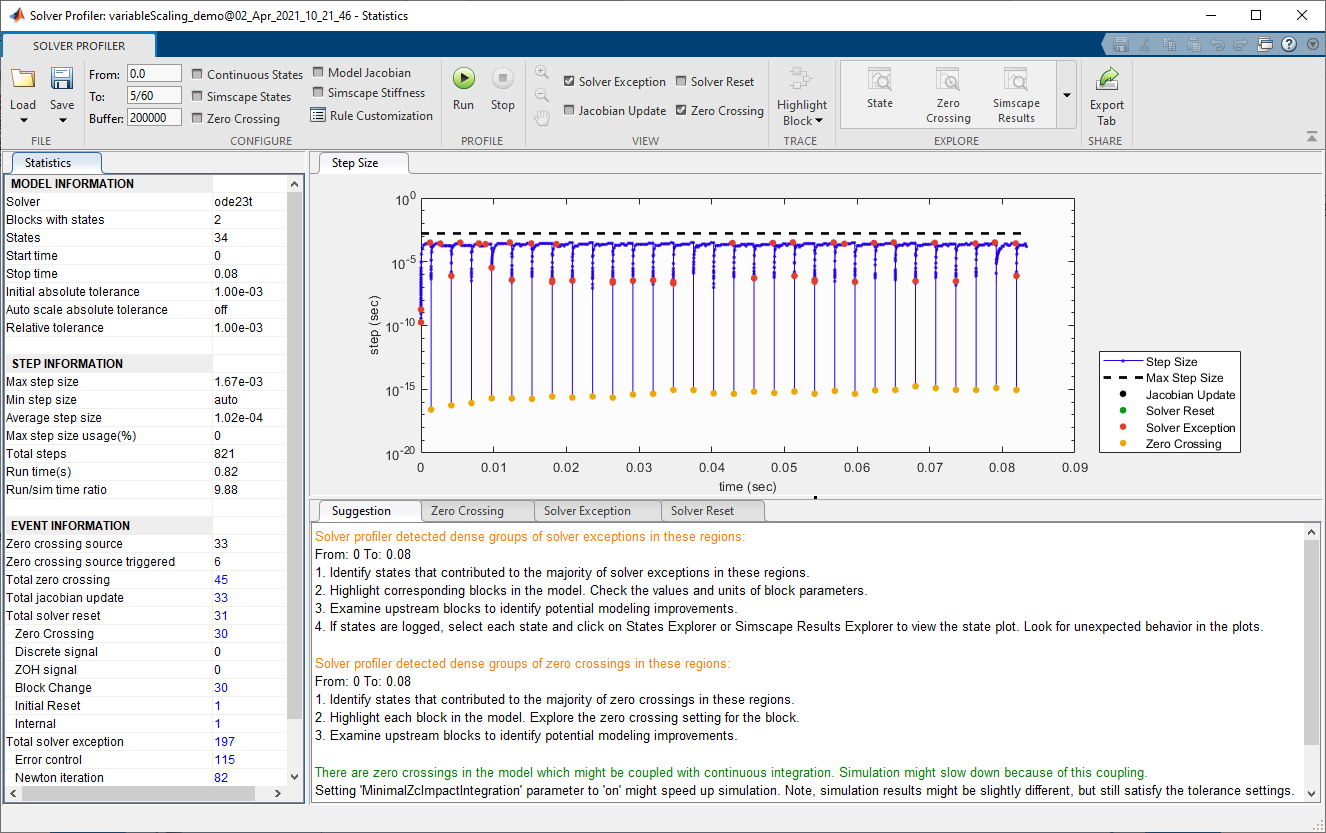Open Simscape Results explorer

coord(1016,80)
